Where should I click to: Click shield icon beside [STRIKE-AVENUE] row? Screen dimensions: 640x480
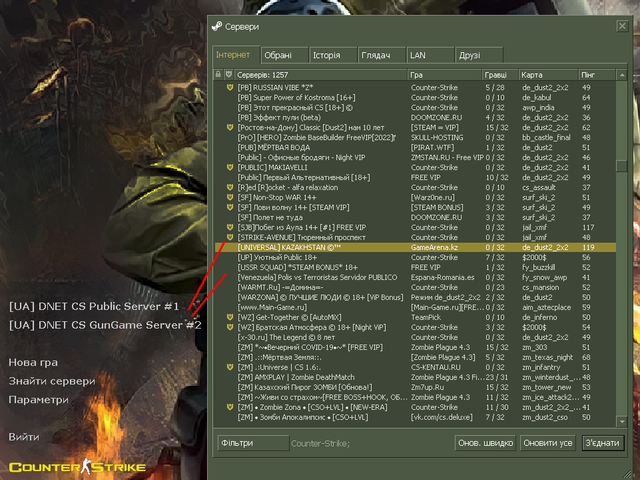230,237
